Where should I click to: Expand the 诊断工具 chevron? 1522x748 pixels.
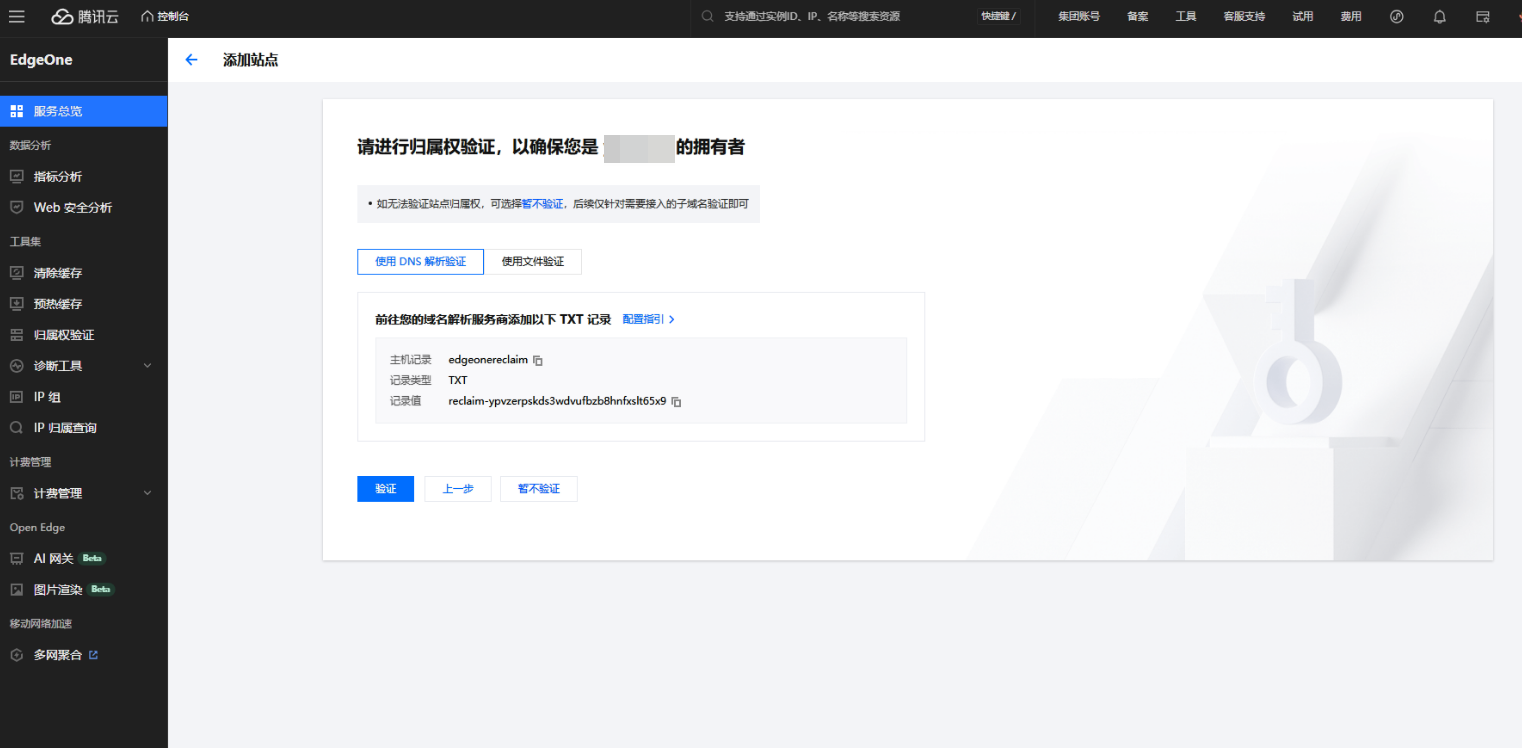pyautogui.click(x=147, y=366)
